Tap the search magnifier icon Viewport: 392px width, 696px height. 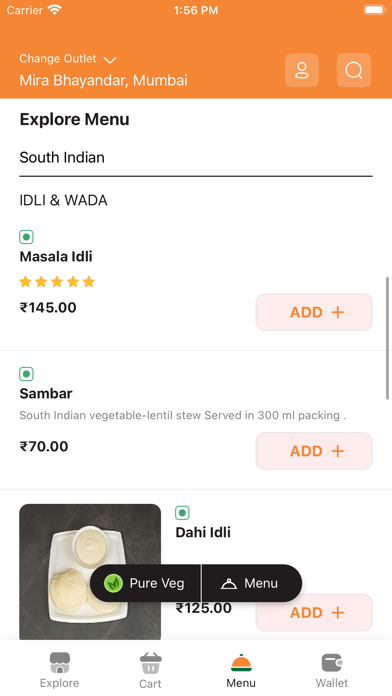353,70
